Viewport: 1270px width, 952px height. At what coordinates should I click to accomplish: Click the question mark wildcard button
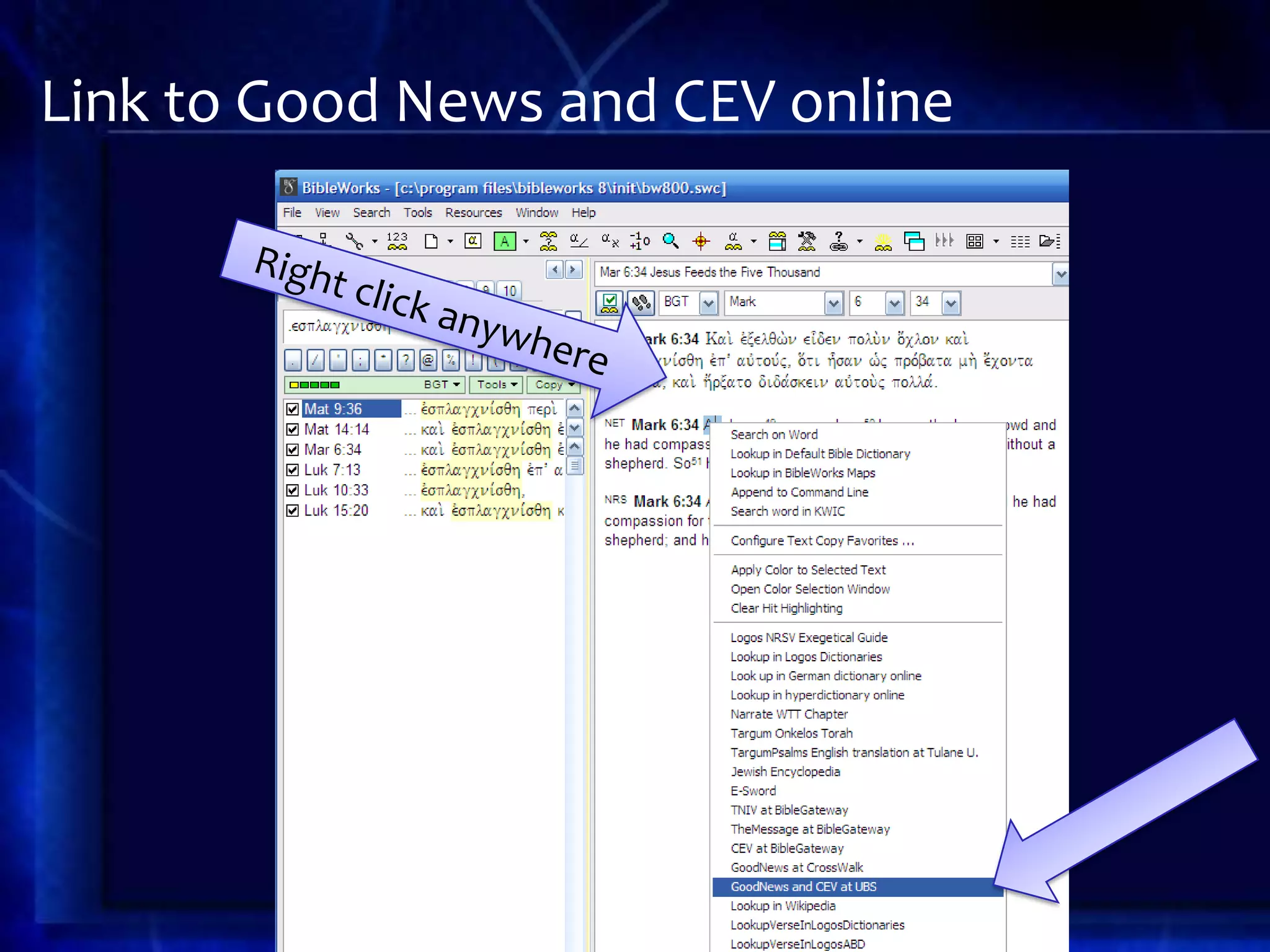406,360
